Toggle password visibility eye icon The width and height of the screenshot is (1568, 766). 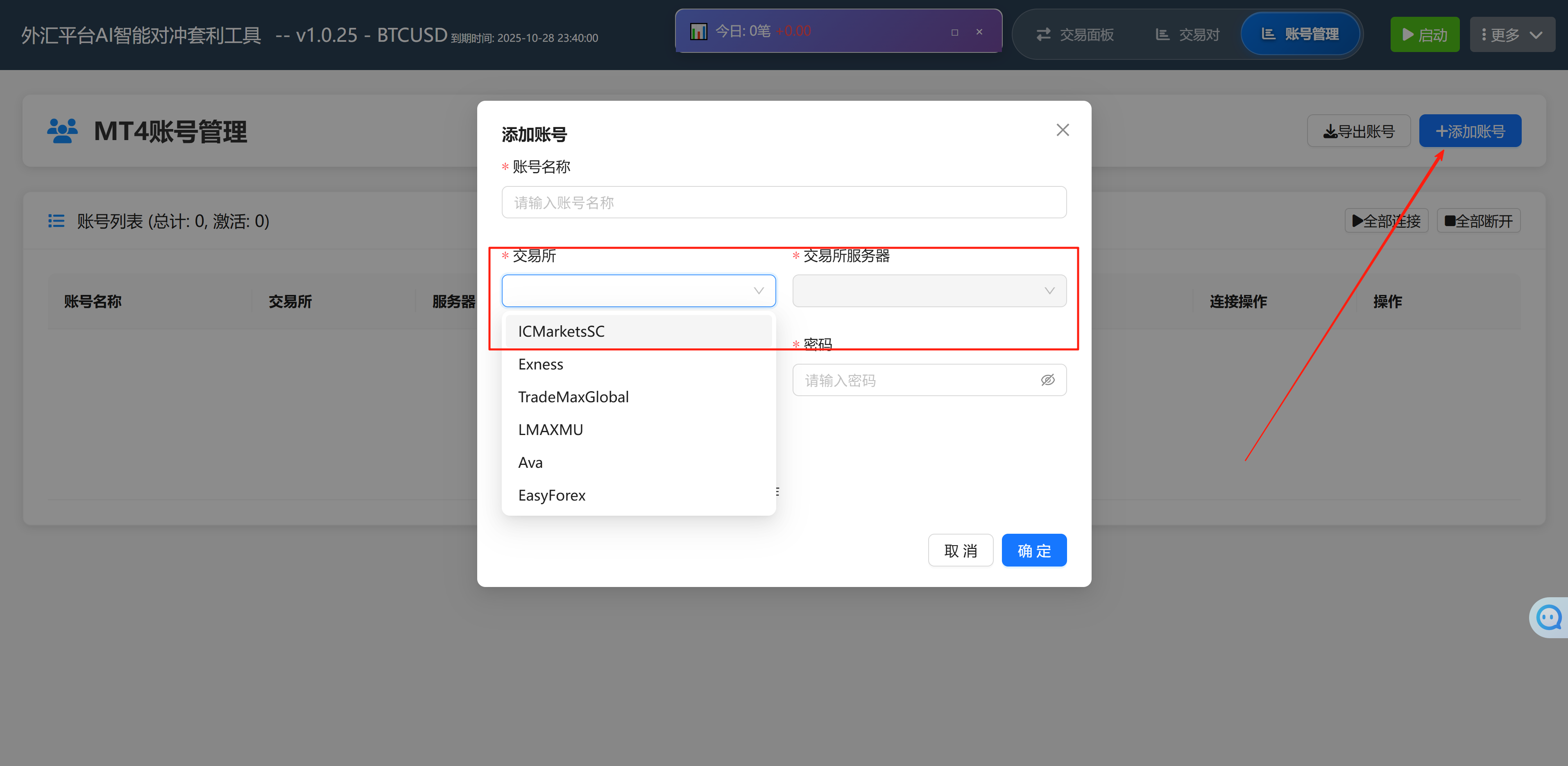point(1047,380)
